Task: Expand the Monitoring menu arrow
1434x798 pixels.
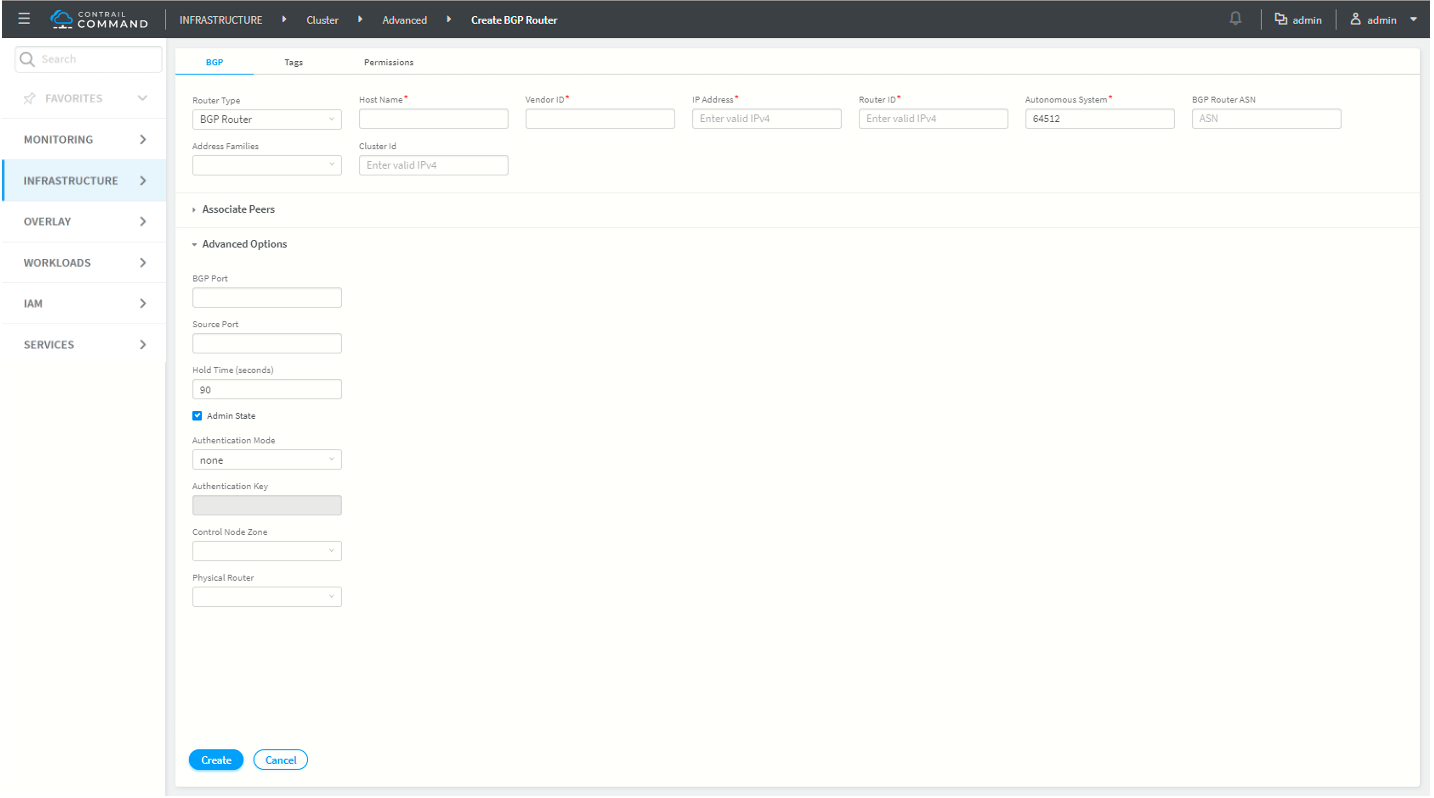Action: (143, 140)
